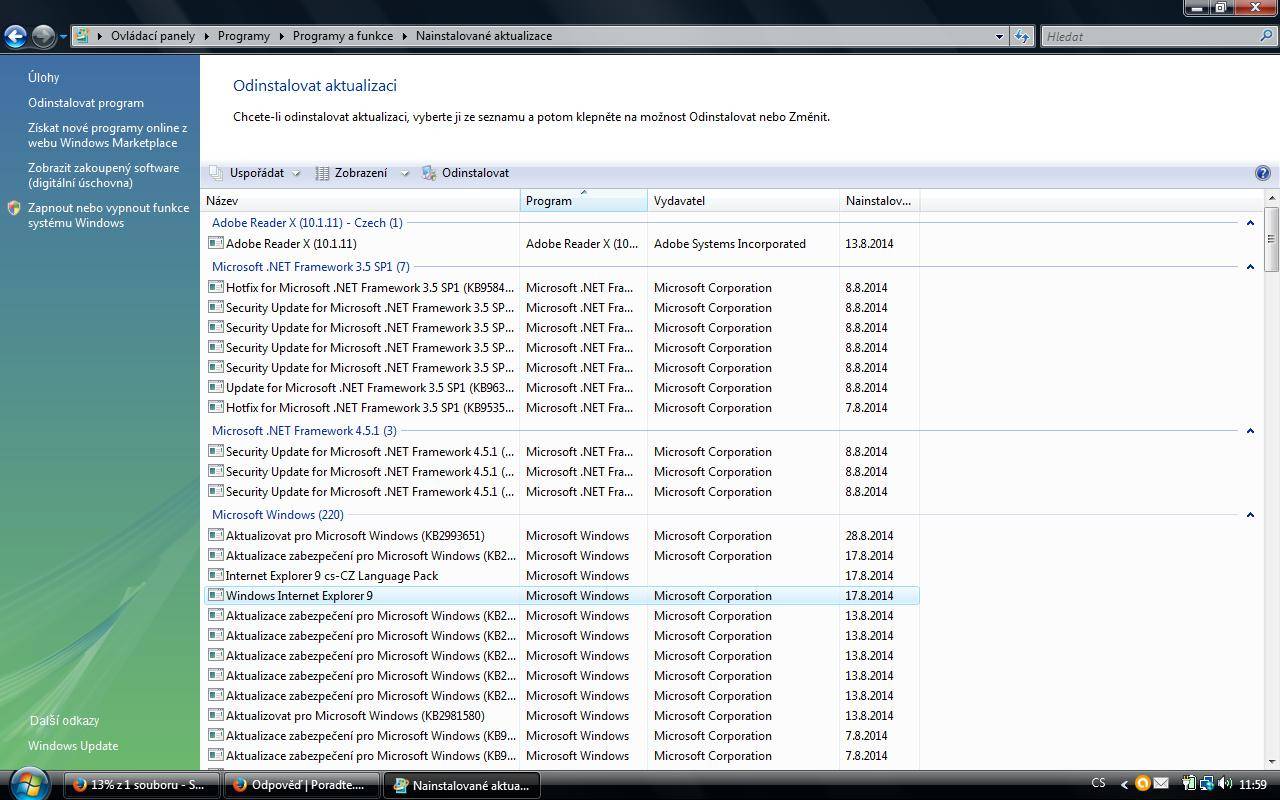Click the orange circular tray icon
This screenshot has height=800, width=1280.
pos(1142,784)
